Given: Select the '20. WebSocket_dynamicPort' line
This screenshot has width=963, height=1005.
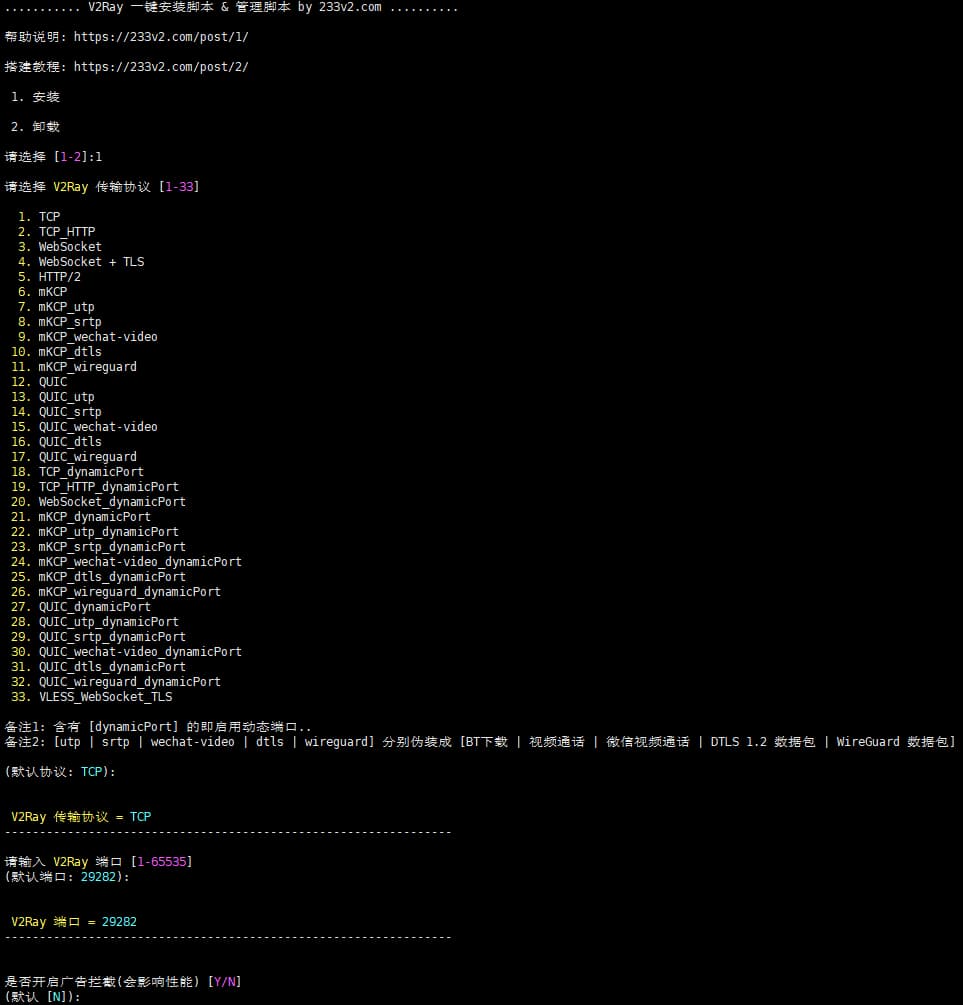Looking at the screenshot, I should coord(99,502).
